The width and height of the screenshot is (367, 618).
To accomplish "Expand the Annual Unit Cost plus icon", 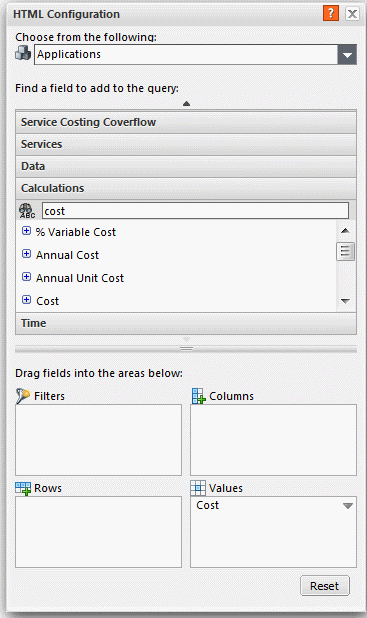I will (x=26, y=277).
